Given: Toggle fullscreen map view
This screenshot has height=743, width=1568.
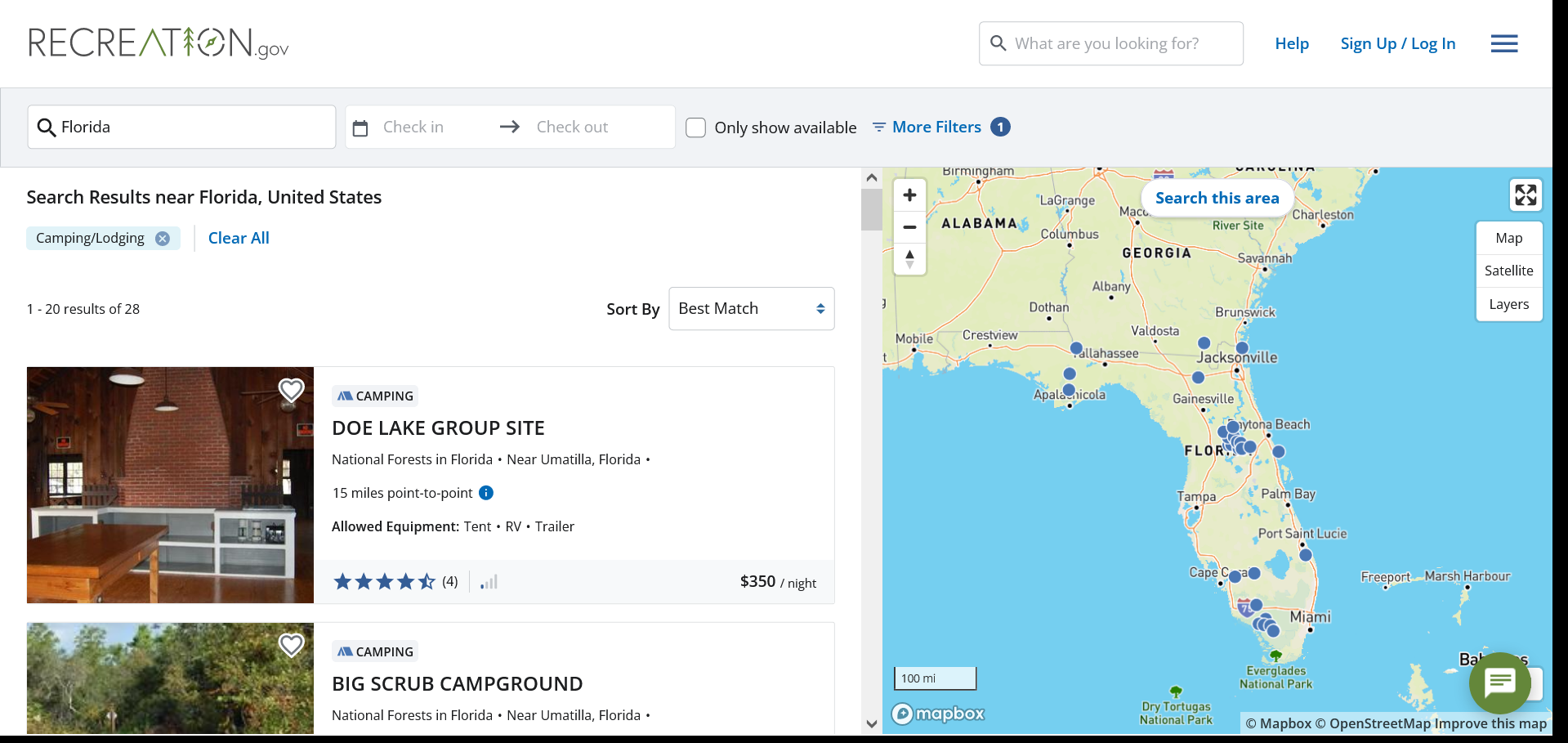Looking at the screenshot, I should pyautogui.click(x=1525, y=195).
